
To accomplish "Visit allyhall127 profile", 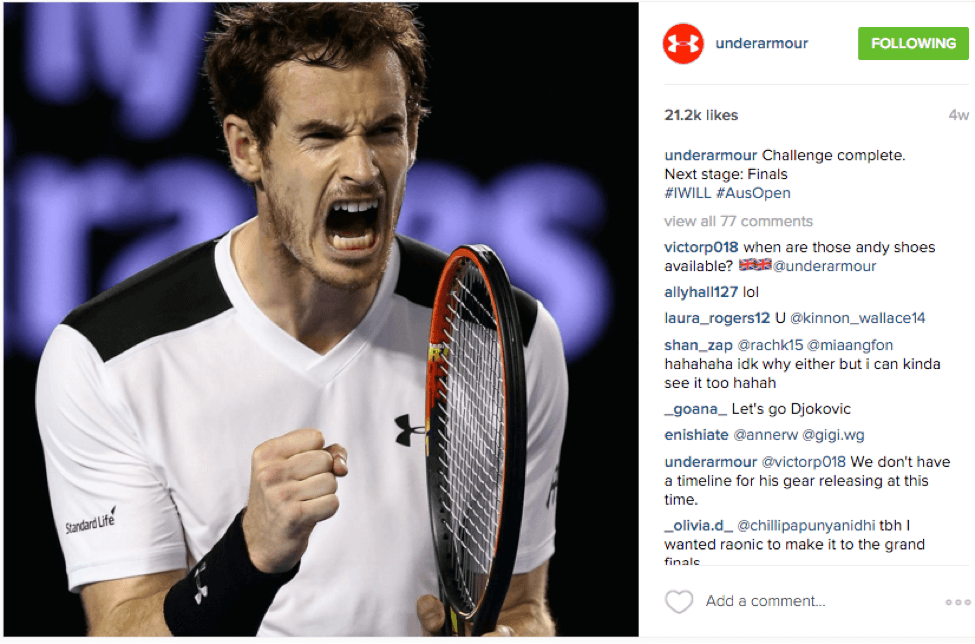I will click(701, 292).
